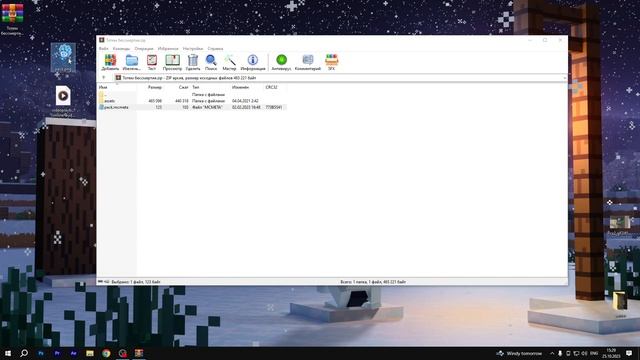Expand the hidden system tray icons chevron
The height and width of the screenshot is (360, 640).
click(x=552, y=353)
